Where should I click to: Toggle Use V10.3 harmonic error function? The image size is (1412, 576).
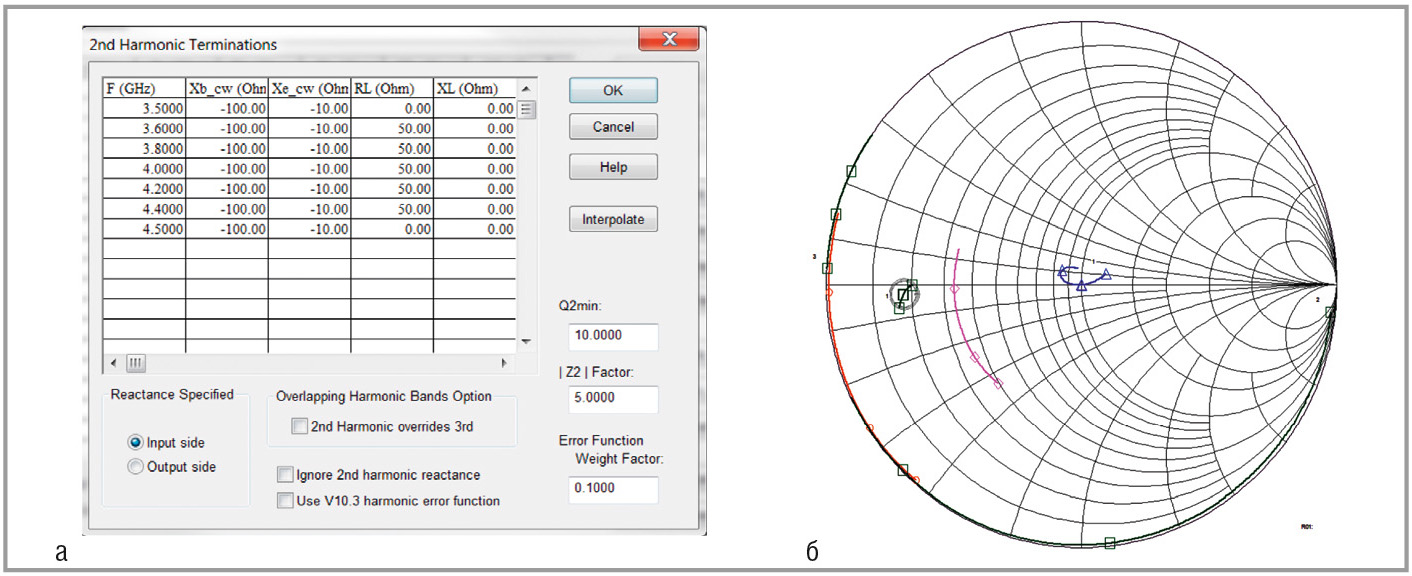click(286, 500)
